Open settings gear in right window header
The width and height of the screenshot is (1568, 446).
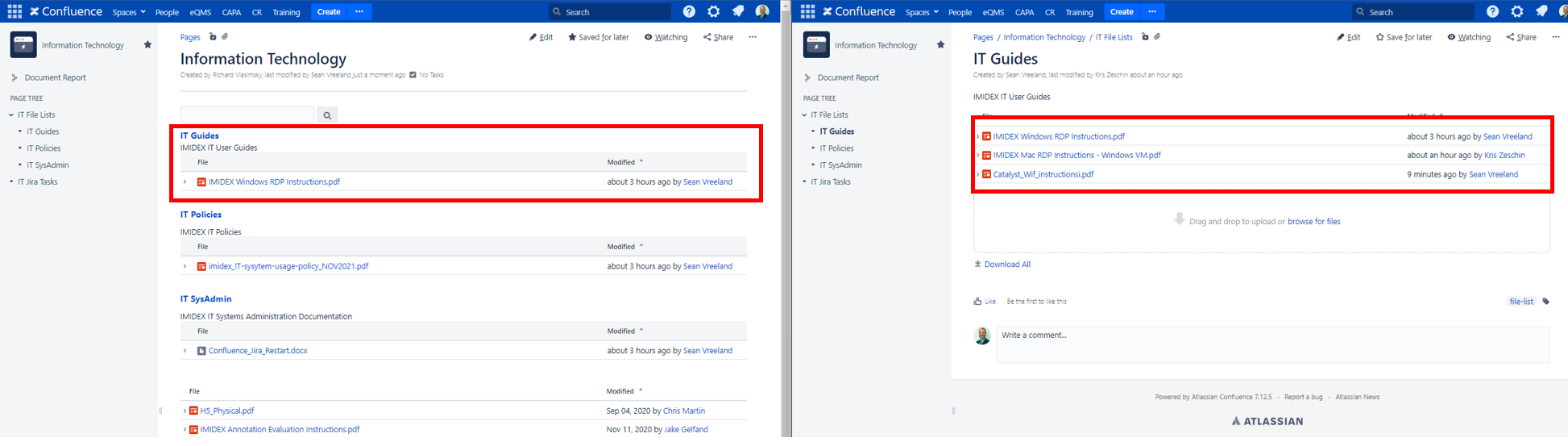tap(1516, 12)
